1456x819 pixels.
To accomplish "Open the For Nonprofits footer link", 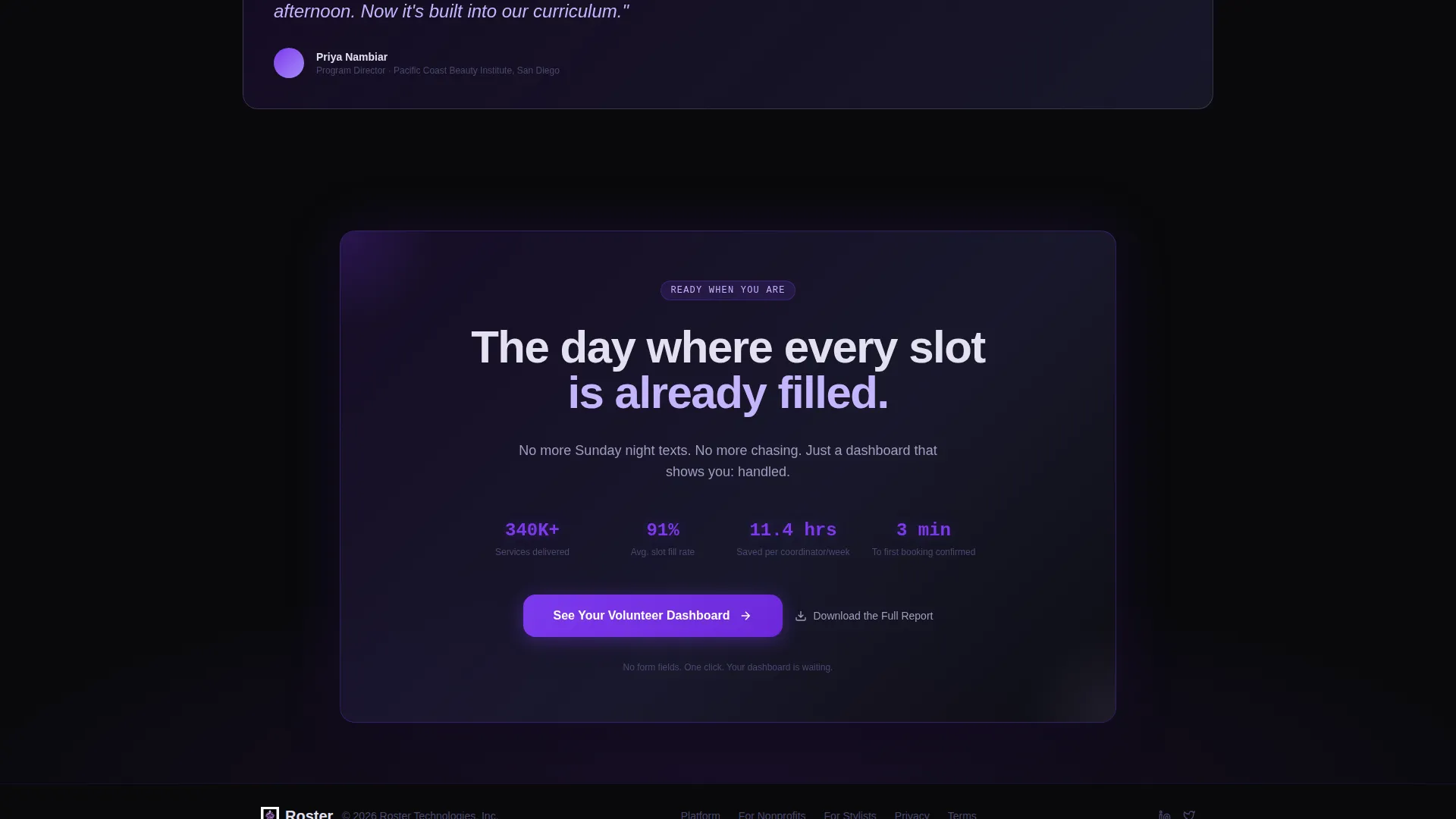I will pos(772,814).
